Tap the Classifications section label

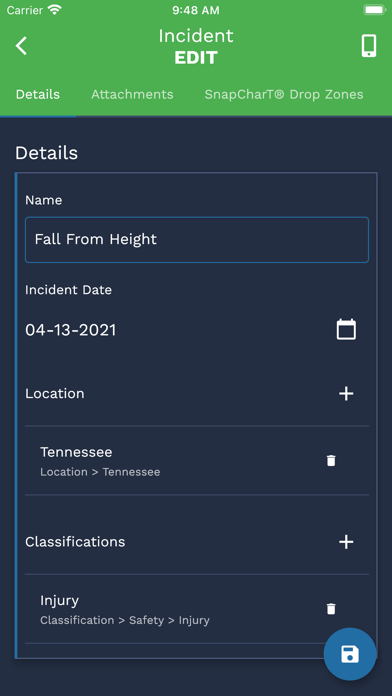(x=75, y=542)
